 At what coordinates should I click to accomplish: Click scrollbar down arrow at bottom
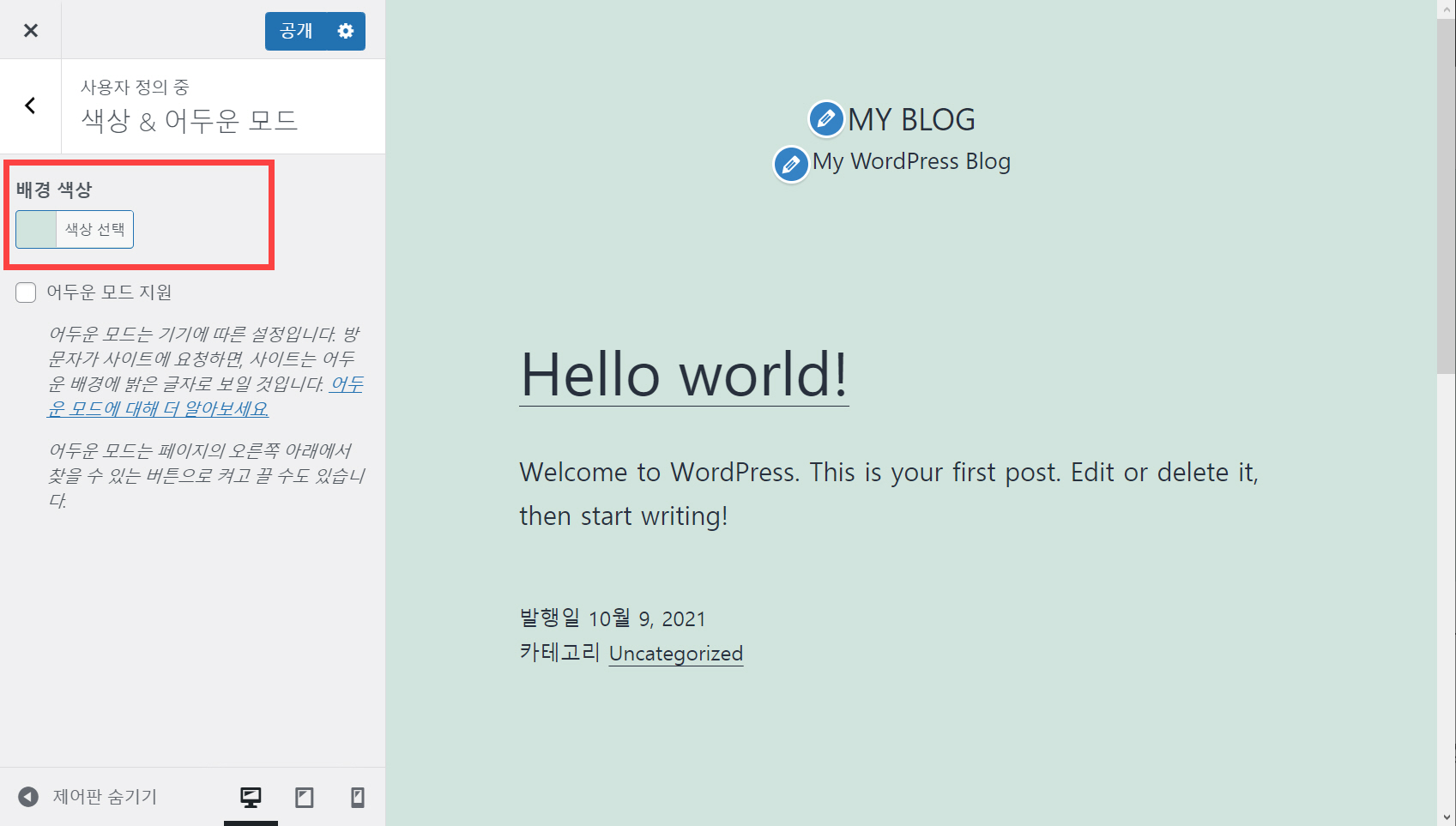(1447, 817)
